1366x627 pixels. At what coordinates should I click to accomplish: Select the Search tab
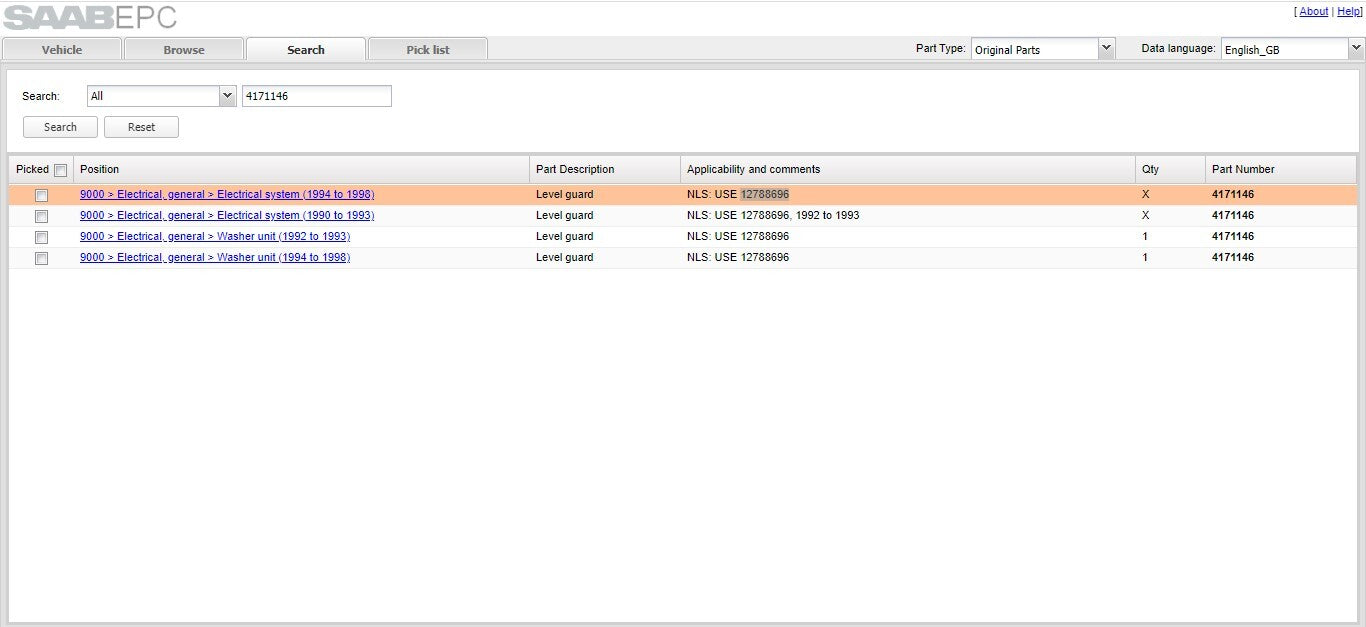[x=306, y=49]
